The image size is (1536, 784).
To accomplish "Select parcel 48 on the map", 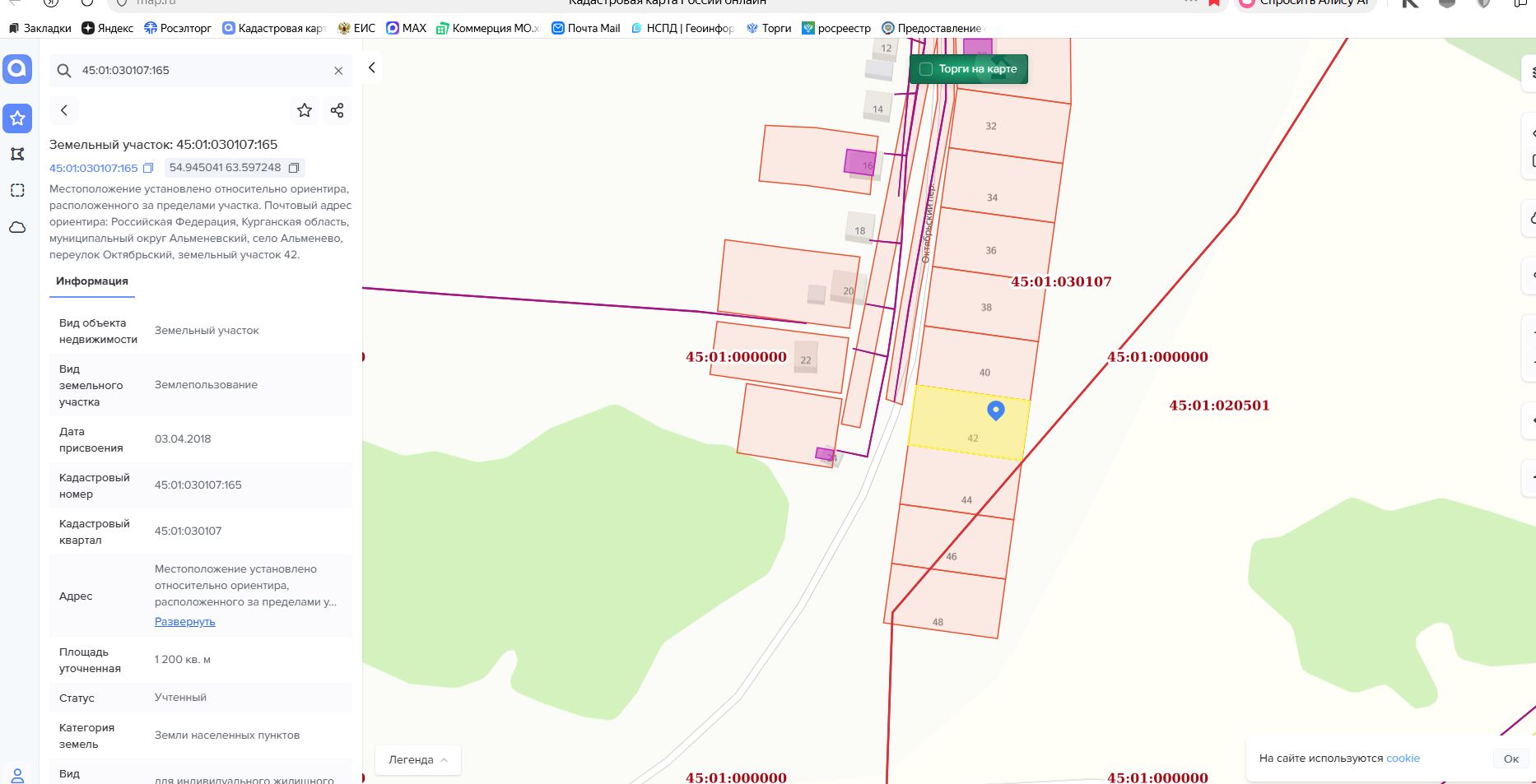I will (x=945, y=601).
